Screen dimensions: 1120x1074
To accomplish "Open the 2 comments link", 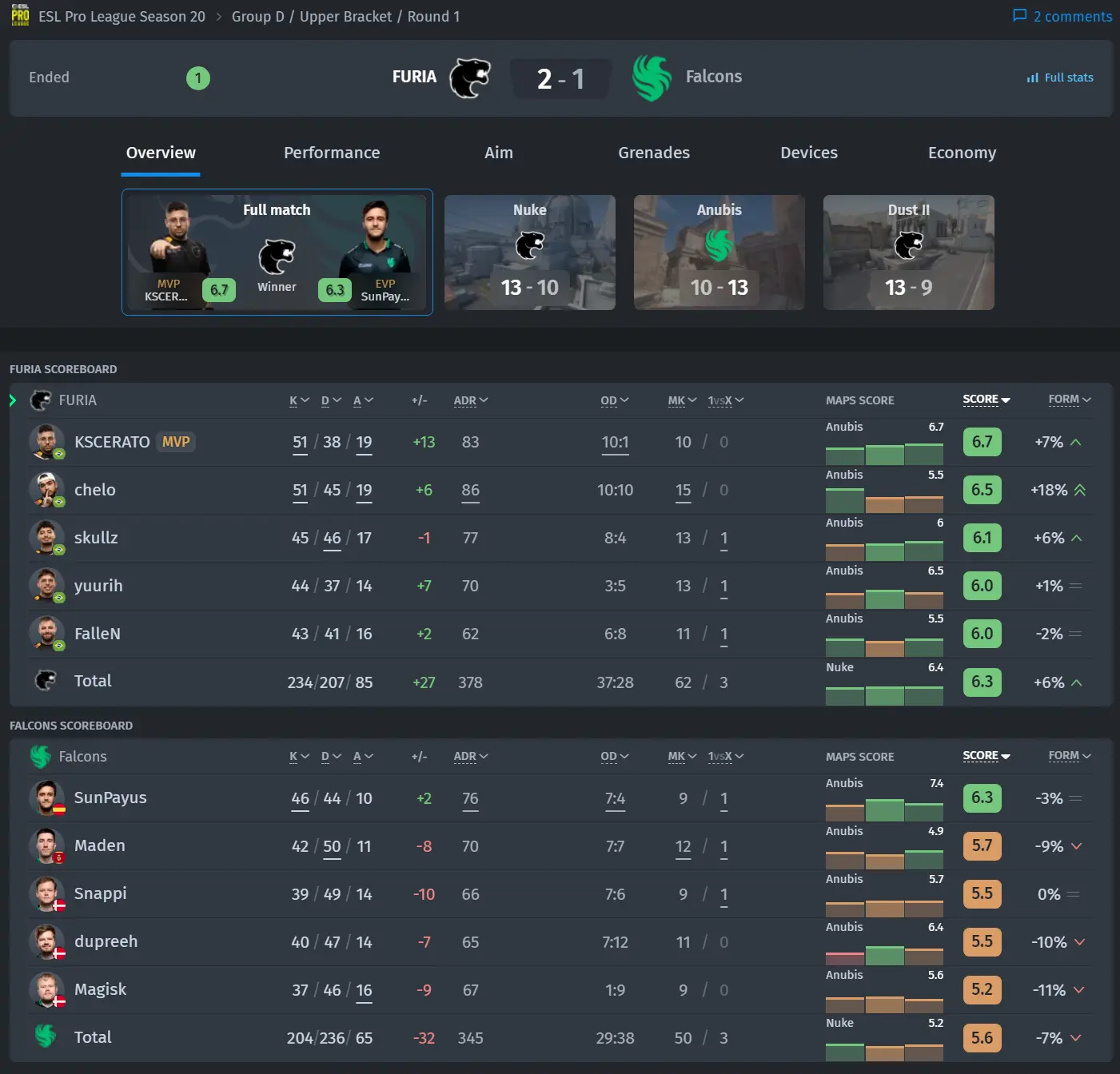I will (1062, 16).
